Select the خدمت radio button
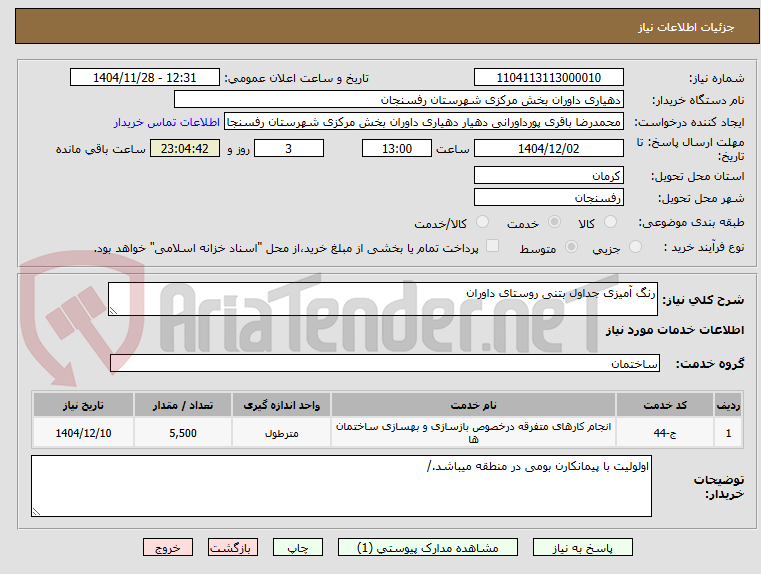Image resolution: width=761 pixels, height=574 pixels. click(x=554, y=222)
